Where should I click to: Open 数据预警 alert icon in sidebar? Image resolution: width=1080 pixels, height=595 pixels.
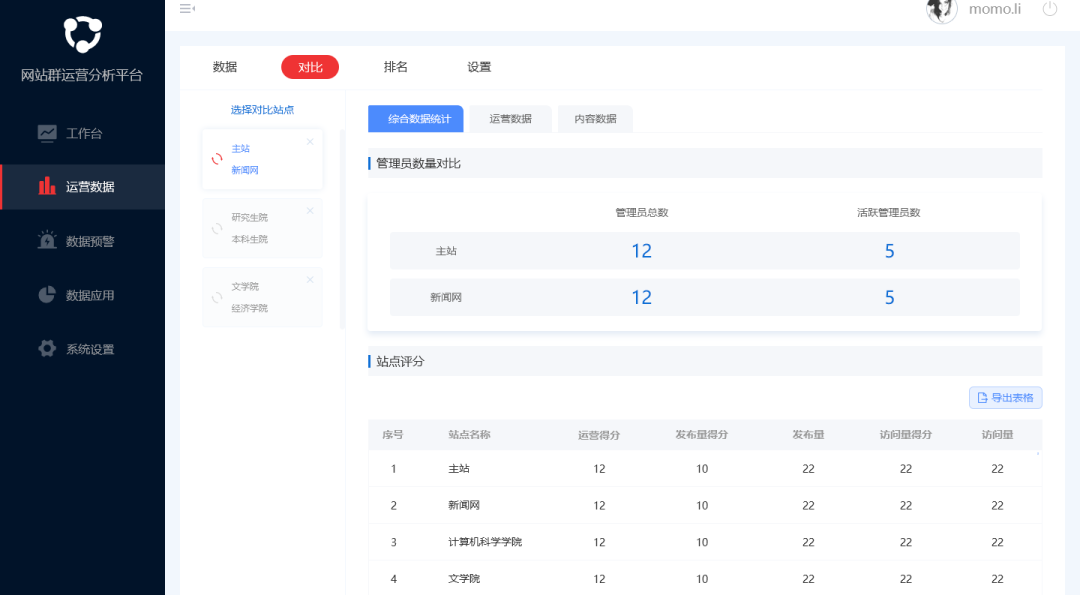point(45,240)
